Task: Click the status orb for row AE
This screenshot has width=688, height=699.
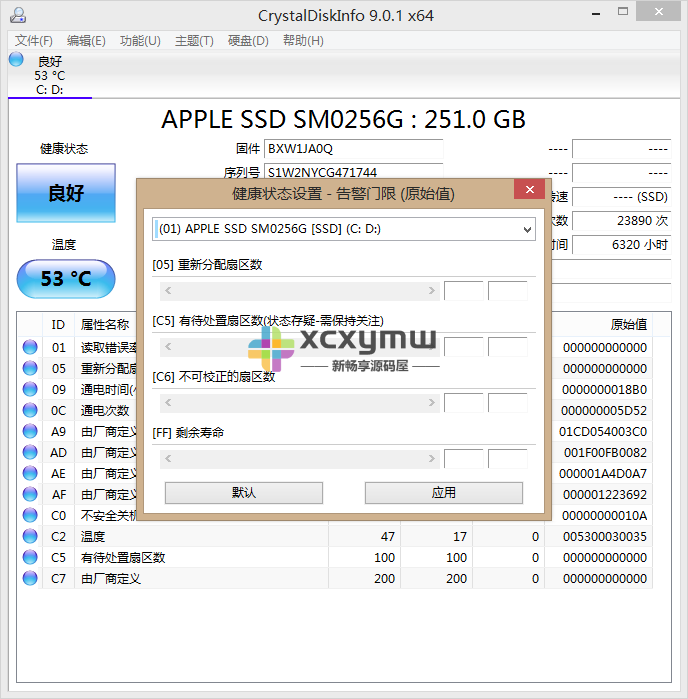Action: (30, 473)
